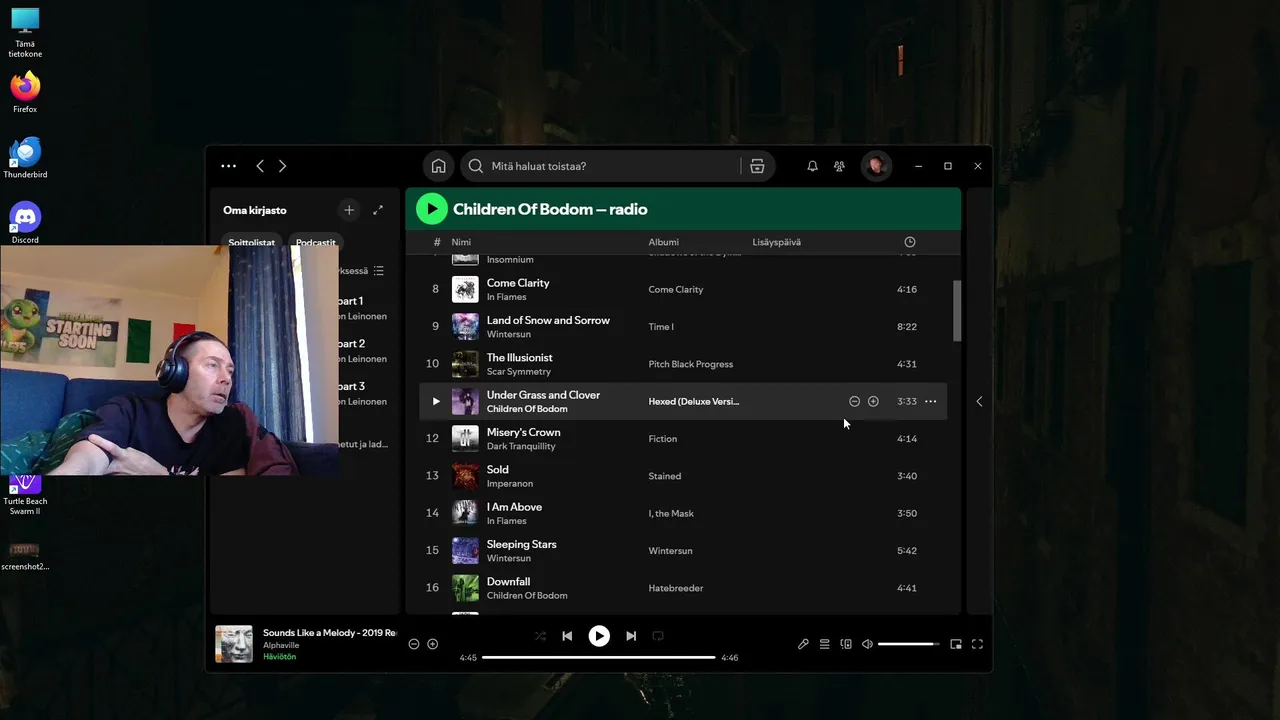
Task: Open the friend activity icon
Action: pos(839,166)
